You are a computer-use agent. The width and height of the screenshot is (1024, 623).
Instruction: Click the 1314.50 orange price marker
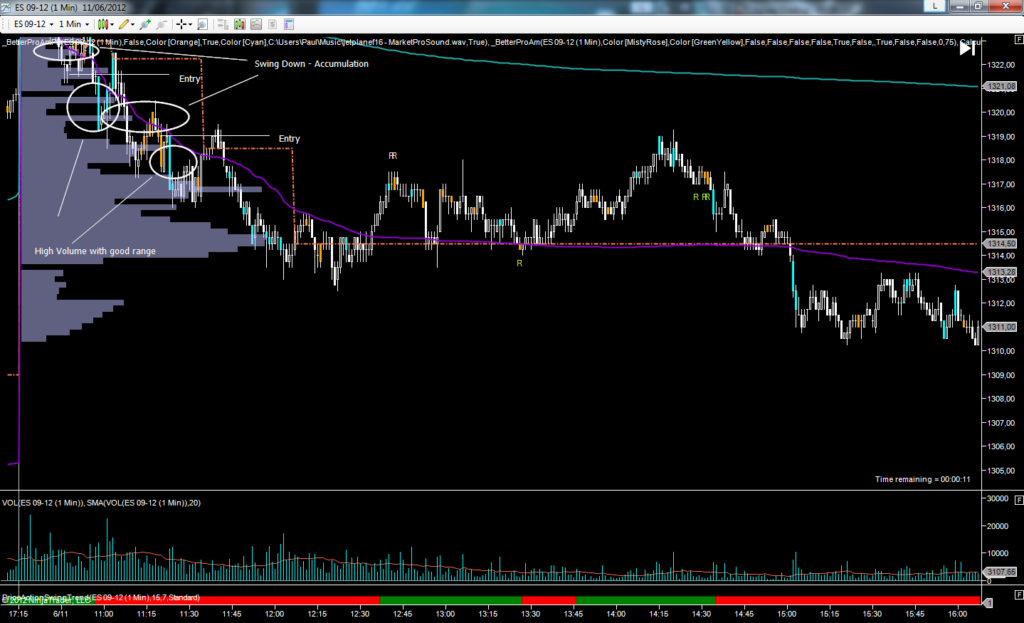pyautogui.click(x=1000, y=243)
